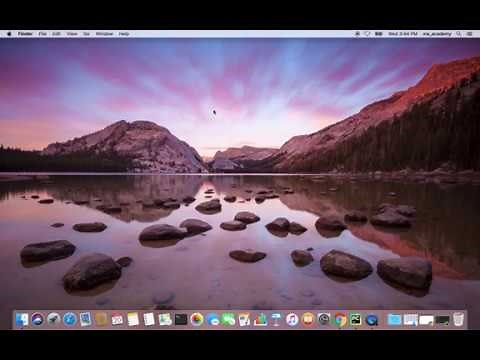
Task: Open Spotlight search magnifier in menu bar
Action: tap(459, 34)
